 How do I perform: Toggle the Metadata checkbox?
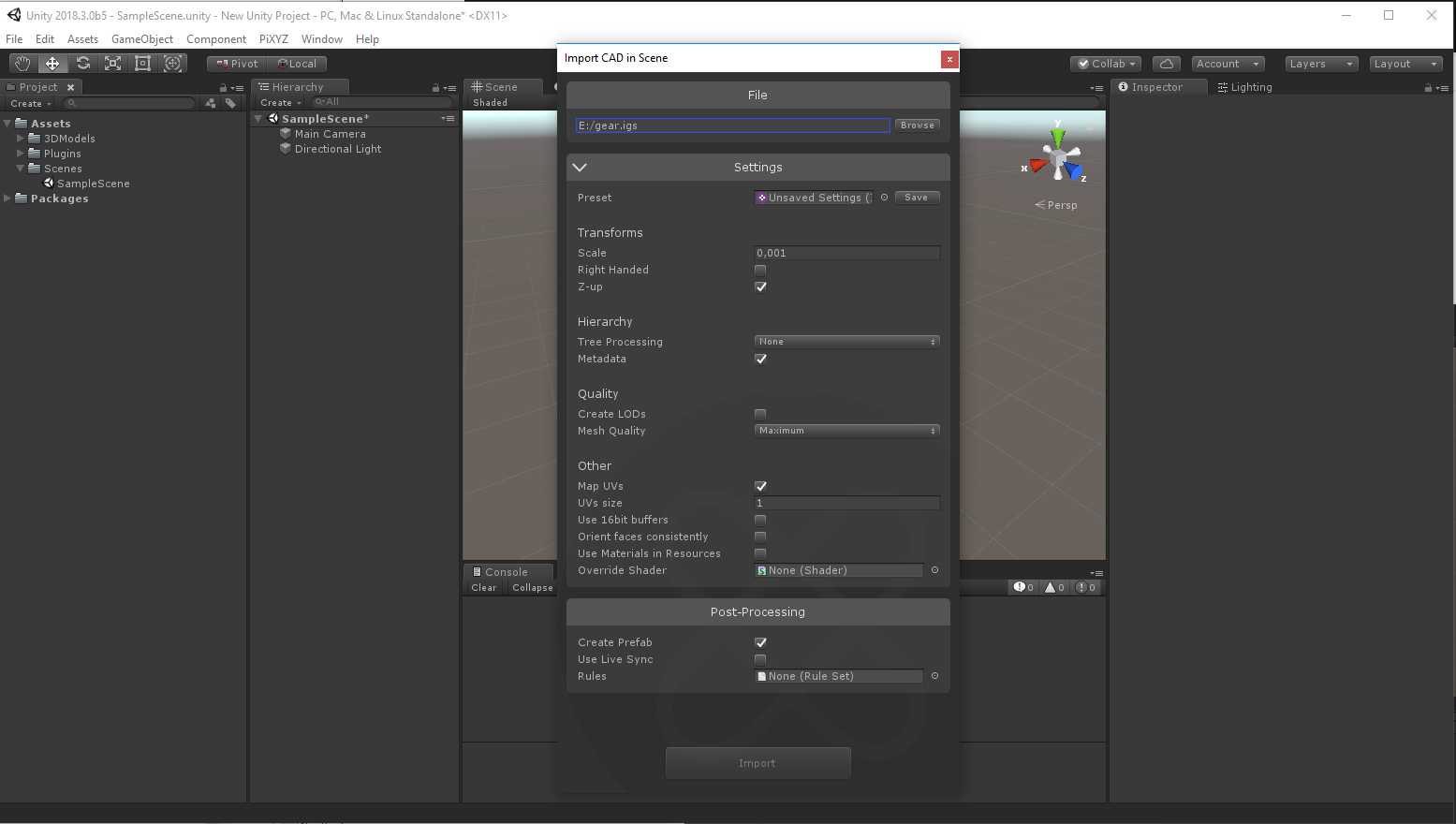760,359
